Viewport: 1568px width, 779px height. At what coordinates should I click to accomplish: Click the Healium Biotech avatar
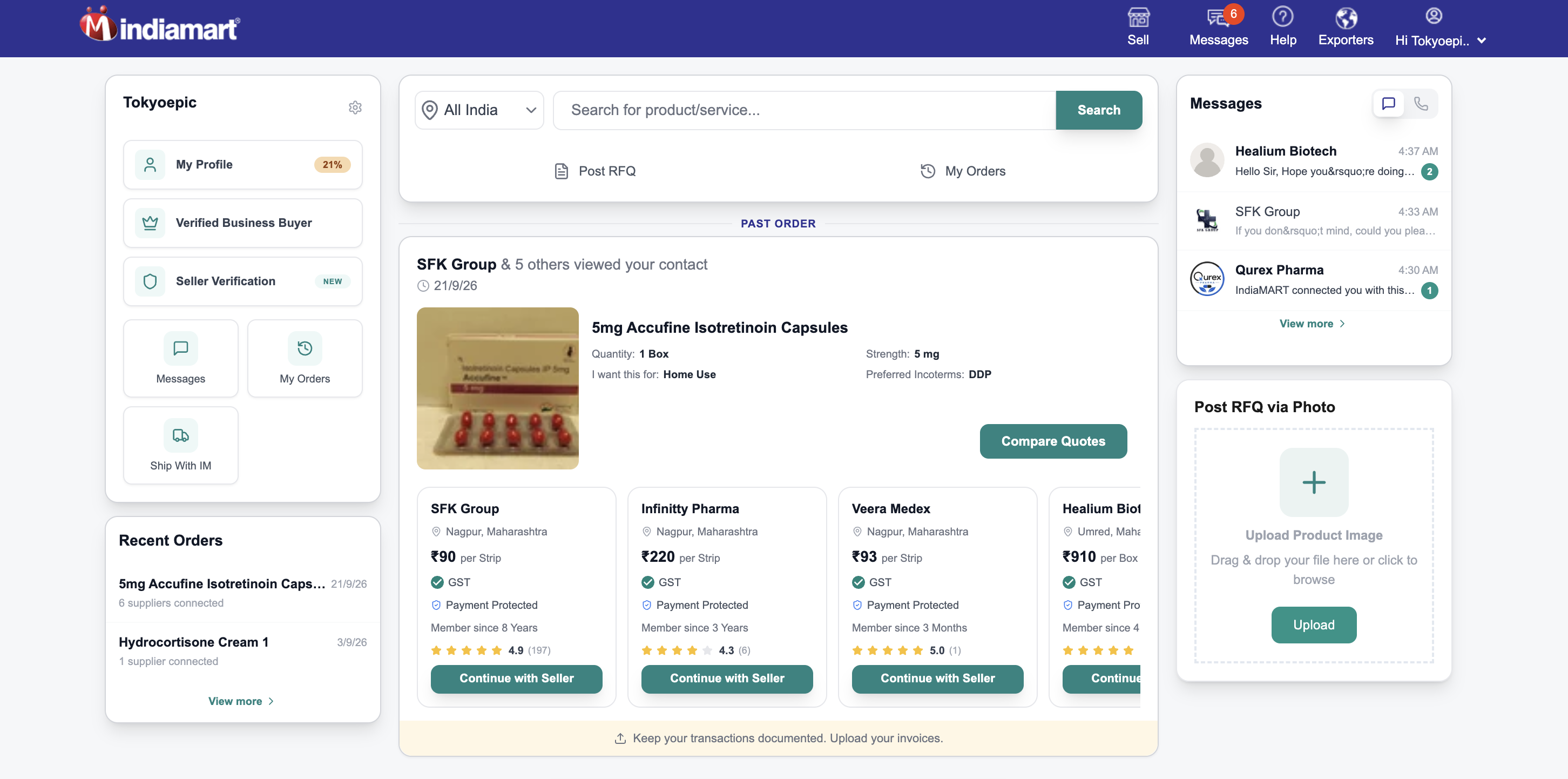(x=1207, y=160)
